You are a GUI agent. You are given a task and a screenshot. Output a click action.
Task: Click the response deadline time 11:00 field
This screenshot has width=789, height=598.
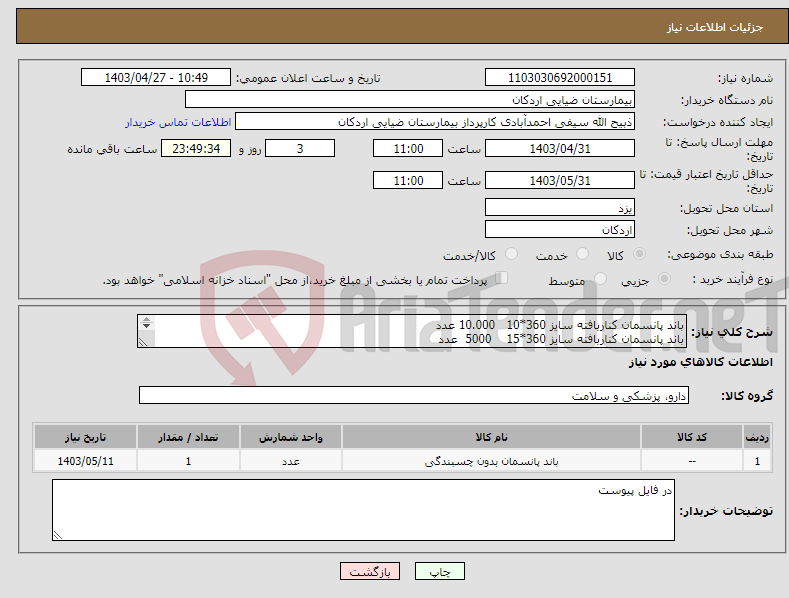coord(408,148)
